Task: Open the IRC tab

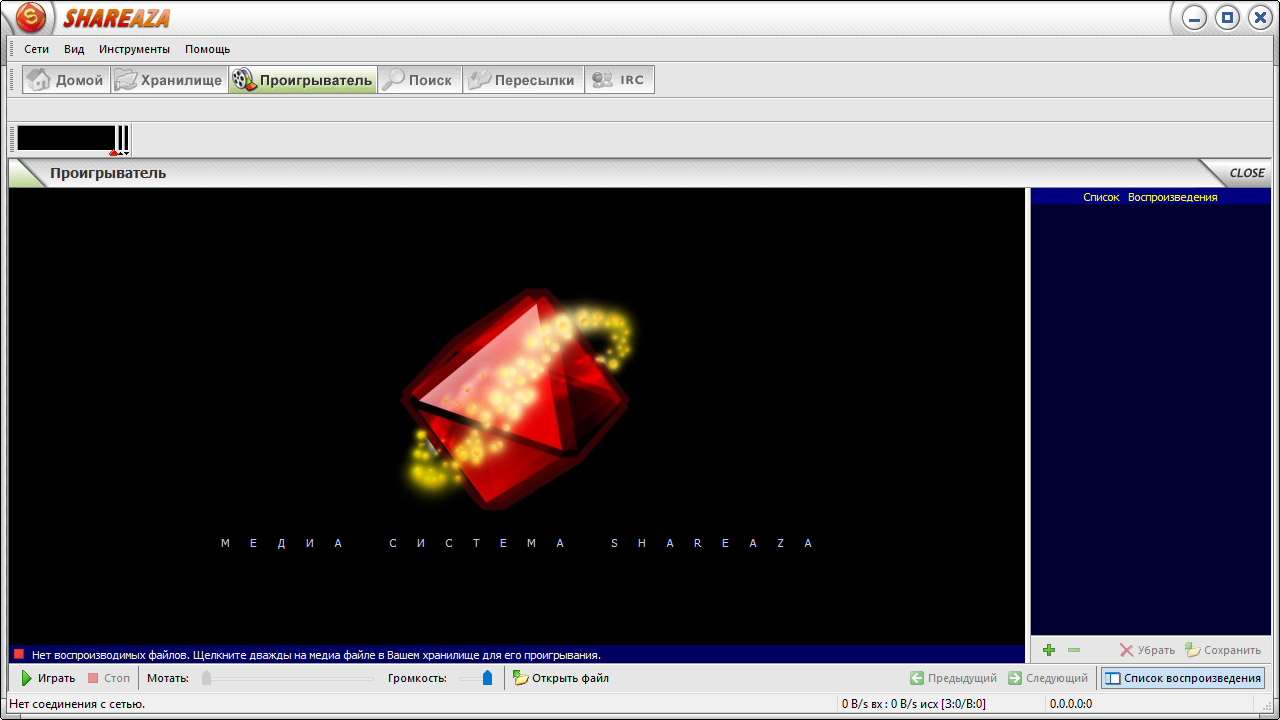Action: pos(620,80)
